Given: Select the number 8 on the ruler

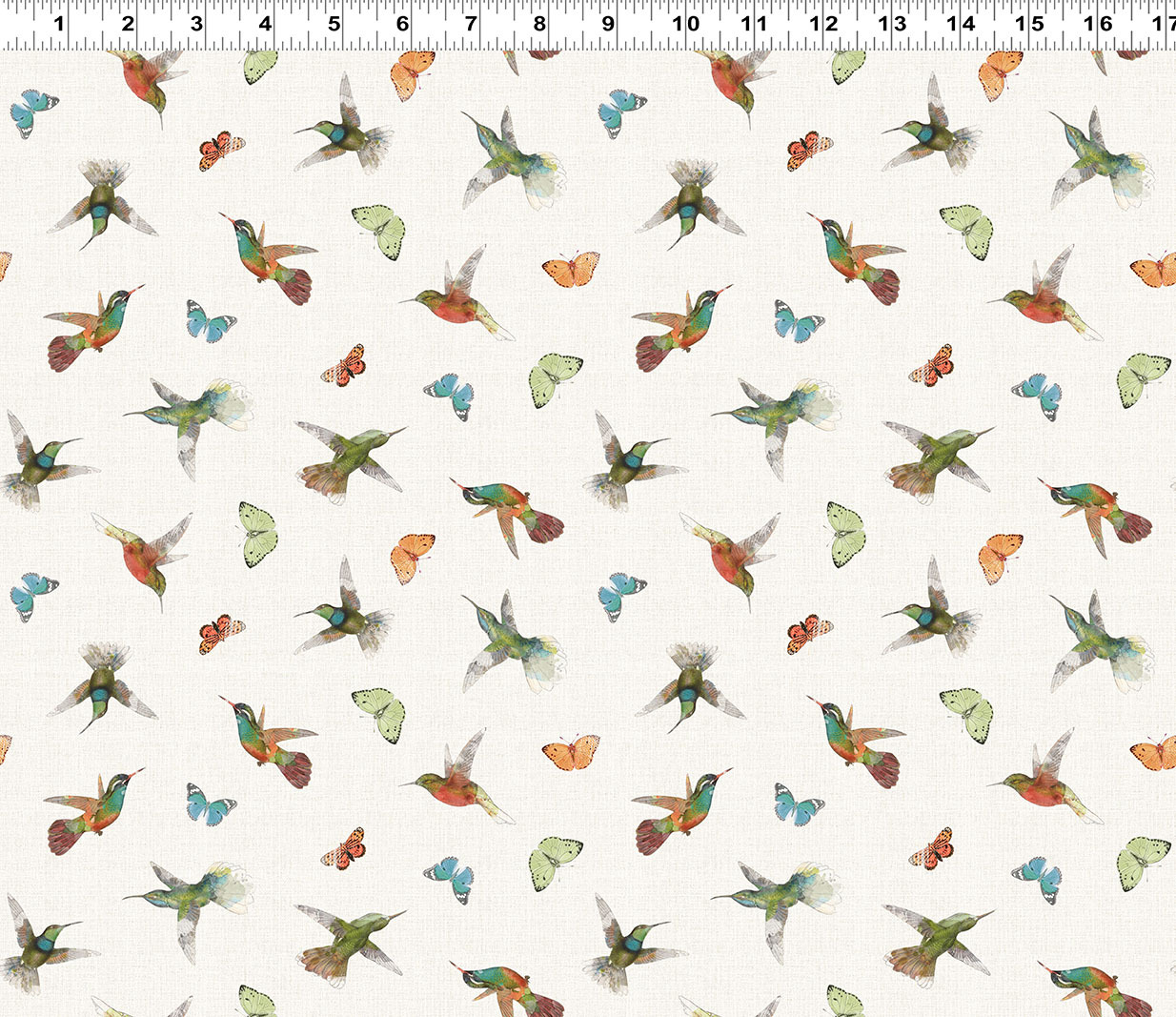Looking at the screenshot, I should [x=539, y=23].
